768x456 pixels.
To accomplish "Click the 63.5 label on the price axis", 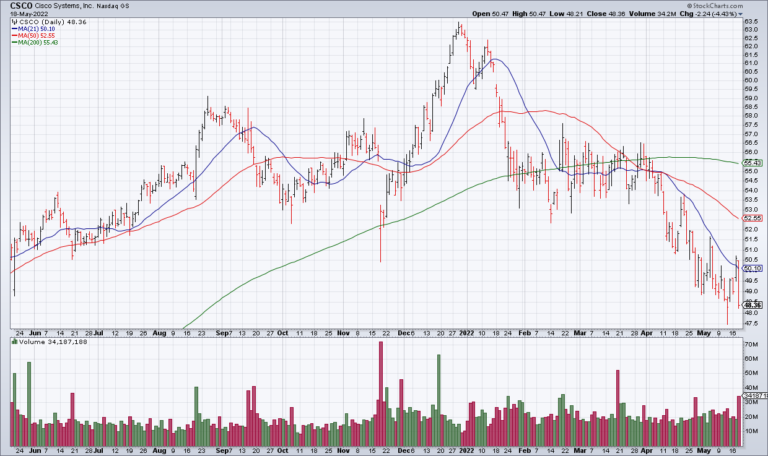I will [751, 22].
